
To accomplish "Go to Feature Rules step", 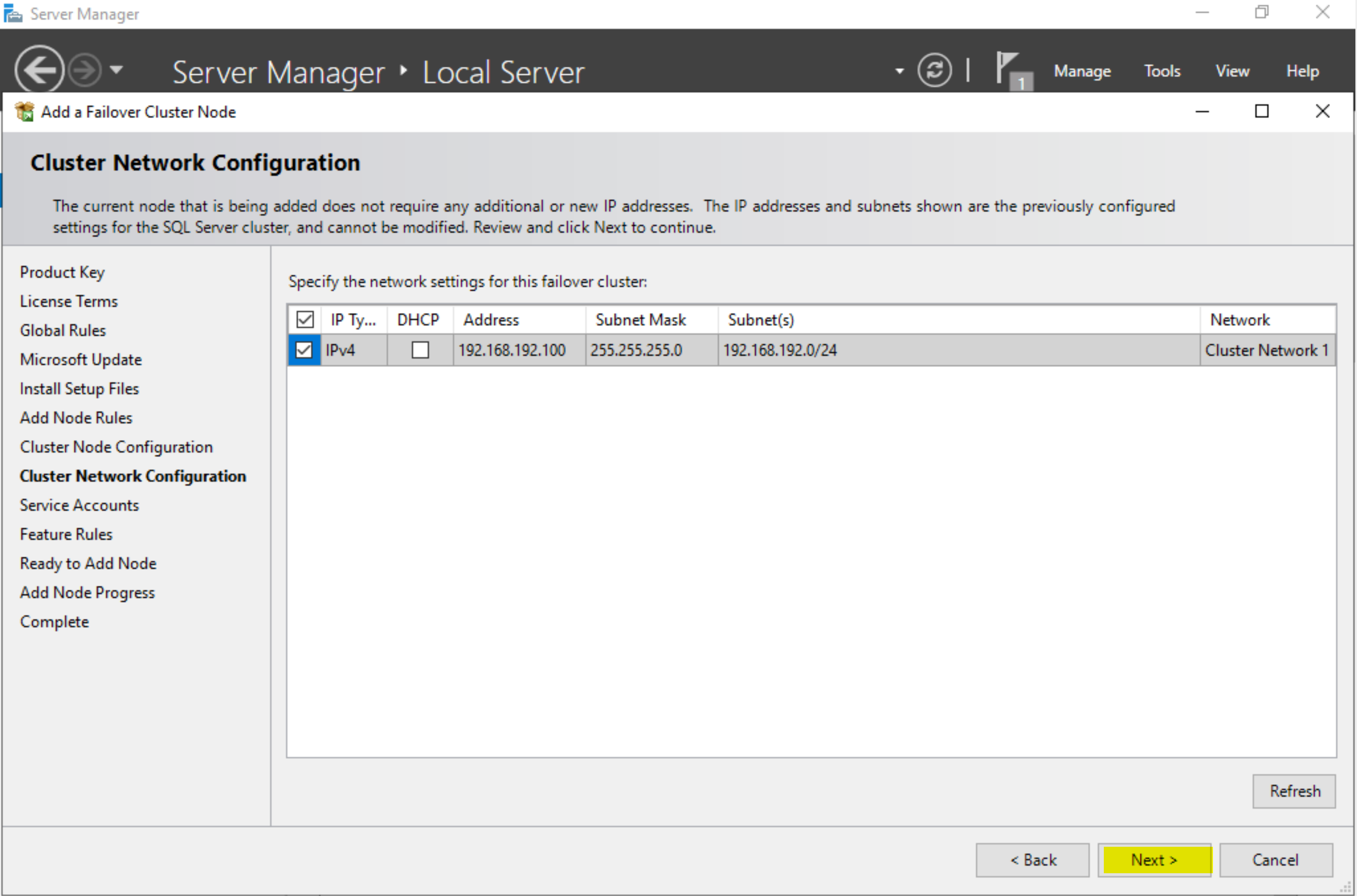I will point(66,534).
